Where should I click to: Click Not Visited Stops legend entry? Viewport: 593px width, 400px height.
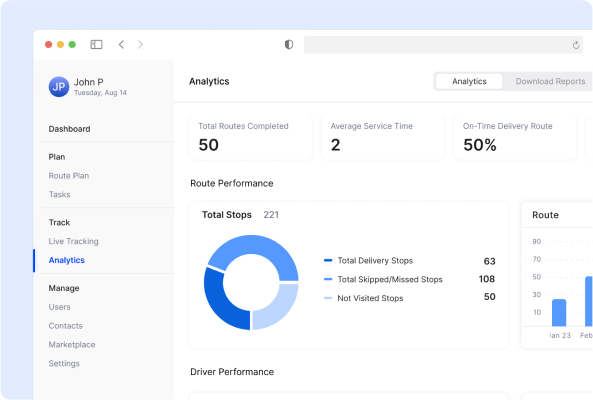363,298
